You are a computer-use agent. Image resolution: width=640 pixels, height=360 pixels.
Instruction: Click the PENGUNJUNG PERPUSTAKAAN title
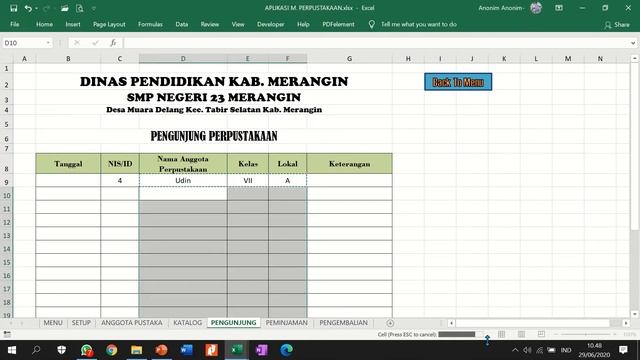(214, 136)
